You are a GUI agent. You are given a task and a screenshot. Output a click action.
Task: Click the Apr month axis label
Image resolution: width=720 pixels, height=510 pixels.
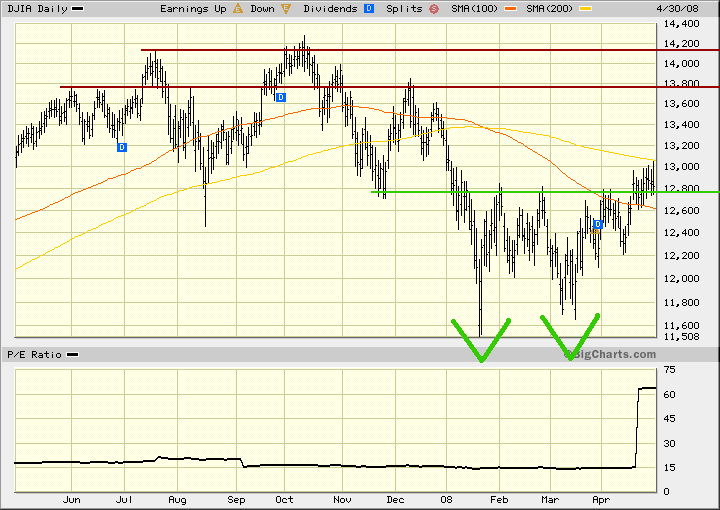[601, 500]
